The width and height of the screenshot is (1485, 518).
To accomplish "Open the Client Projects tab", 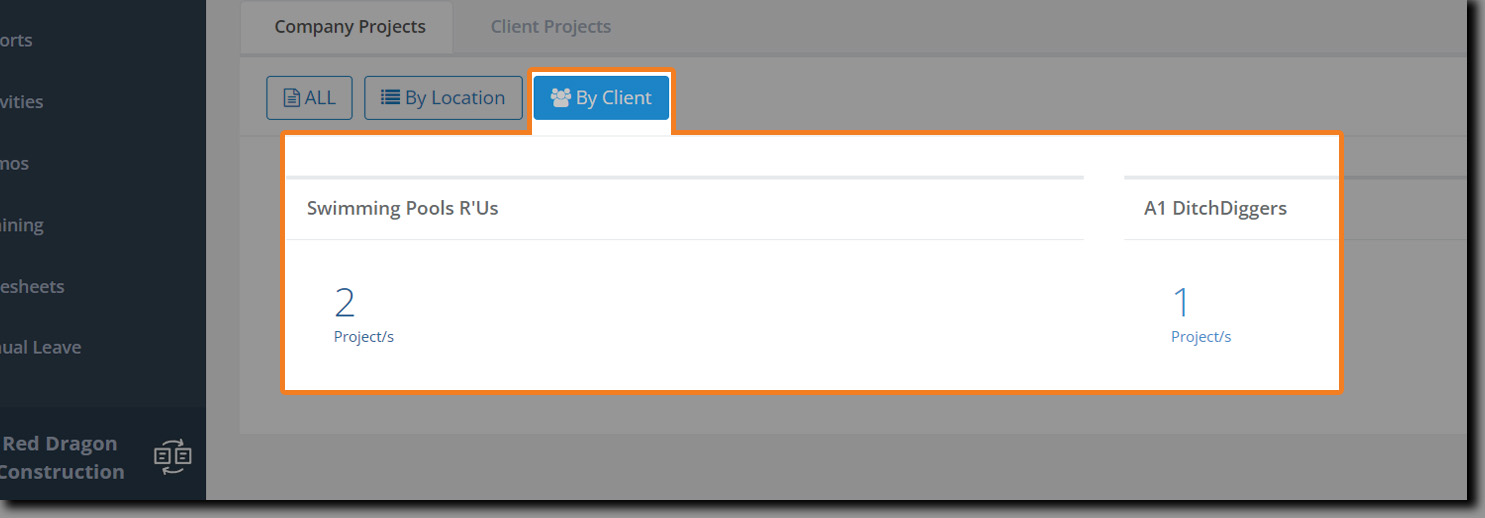I will tap(551, 27).
